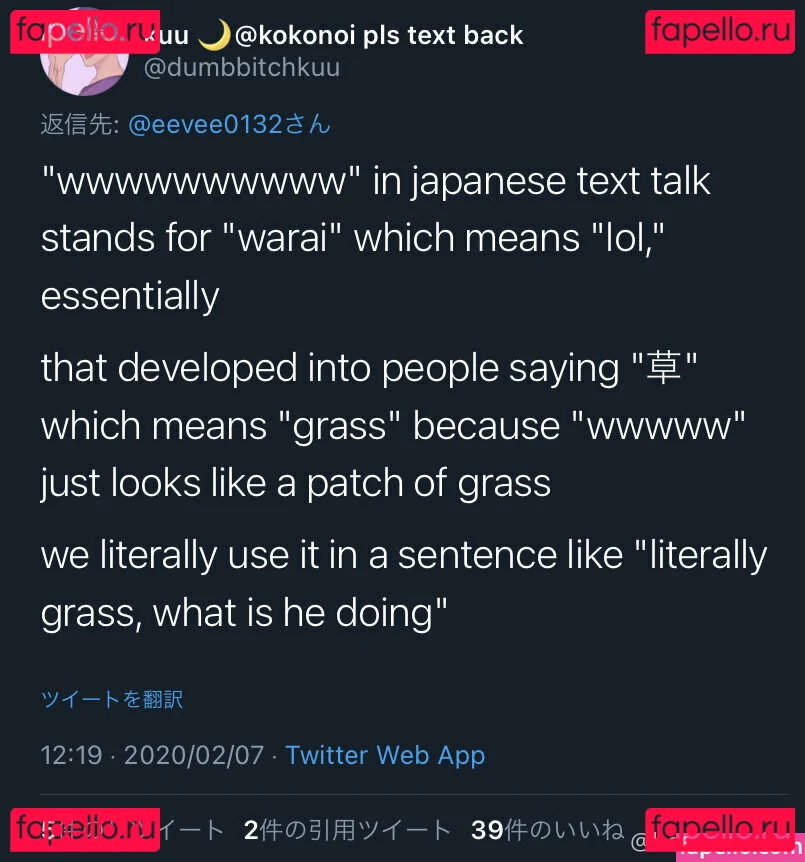Click the 返信先 reply-to label
The height and width of the screenshot is (862, 805).
tap(80, 124)
